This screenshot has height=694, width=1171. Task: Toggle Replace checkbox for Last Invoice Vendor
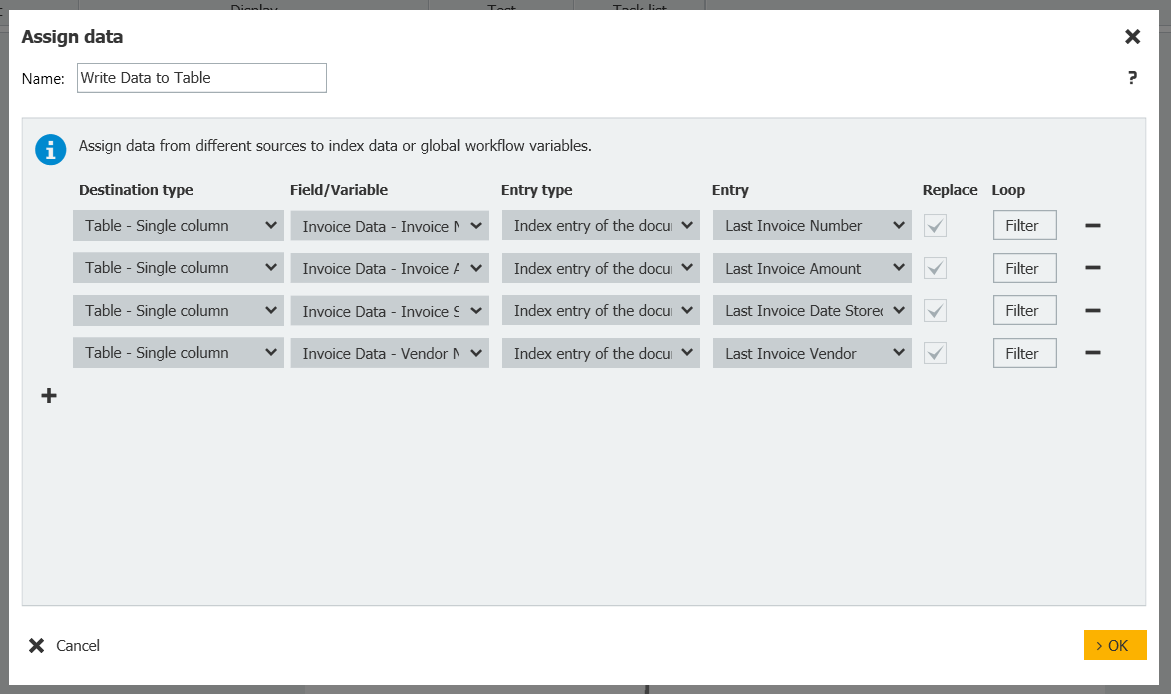[x=935, y=353]
